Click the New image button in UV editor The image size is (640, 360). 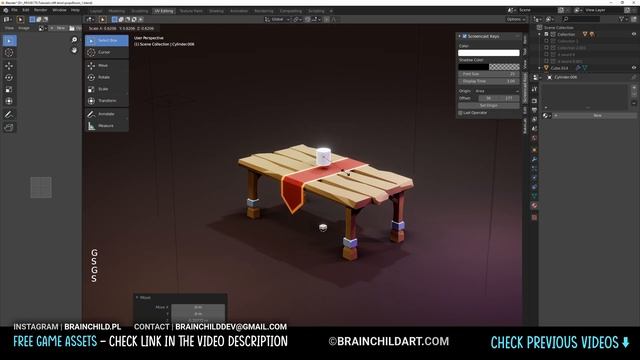59,28
